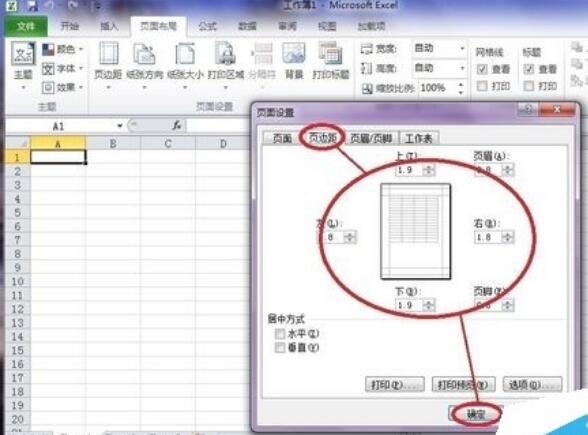Open the 打印标题 print titles icon
This screenshot has height=435, width=588.
pyautogui.click(x=330, y=60)
